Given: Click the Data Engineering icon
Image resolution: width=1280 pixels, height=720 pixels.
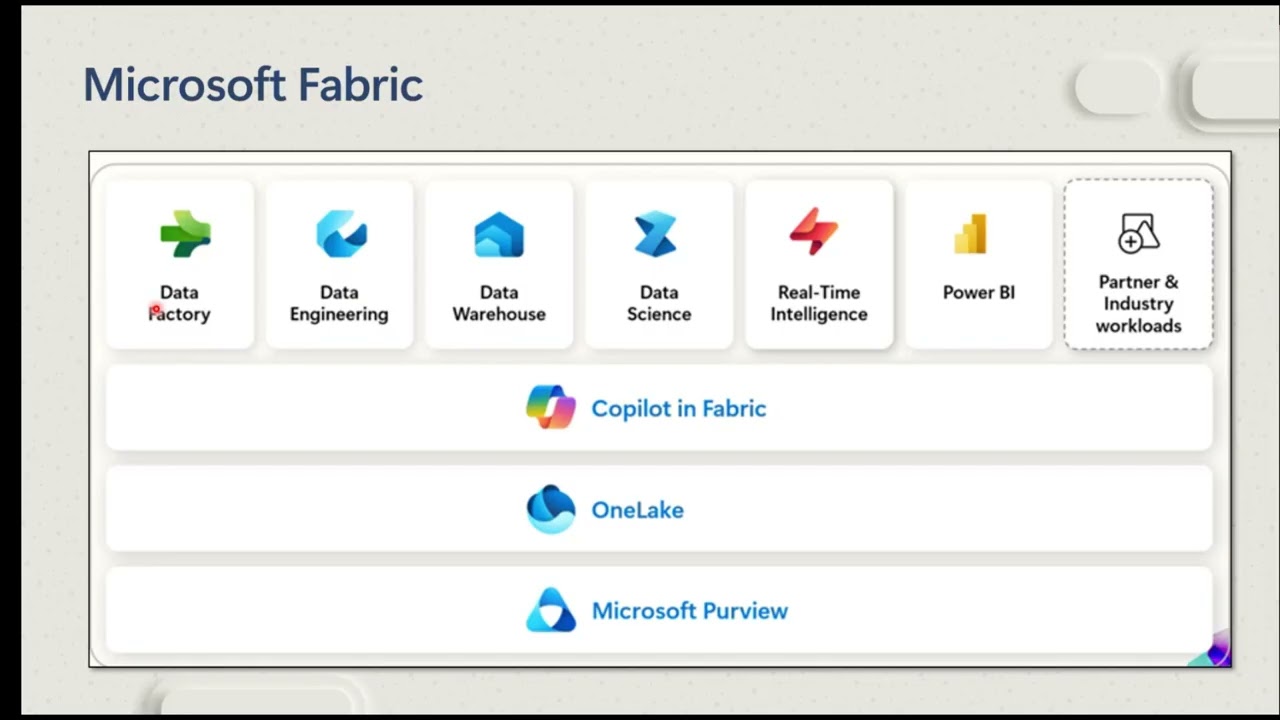Looking at the screenshot, I should tap(341, 234).
